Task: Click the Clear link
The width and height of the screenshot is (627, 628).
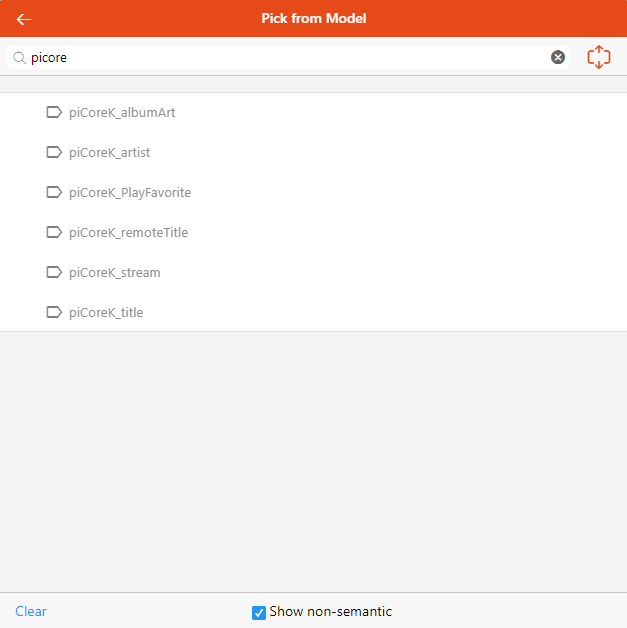Action: [x=31, y=611]
